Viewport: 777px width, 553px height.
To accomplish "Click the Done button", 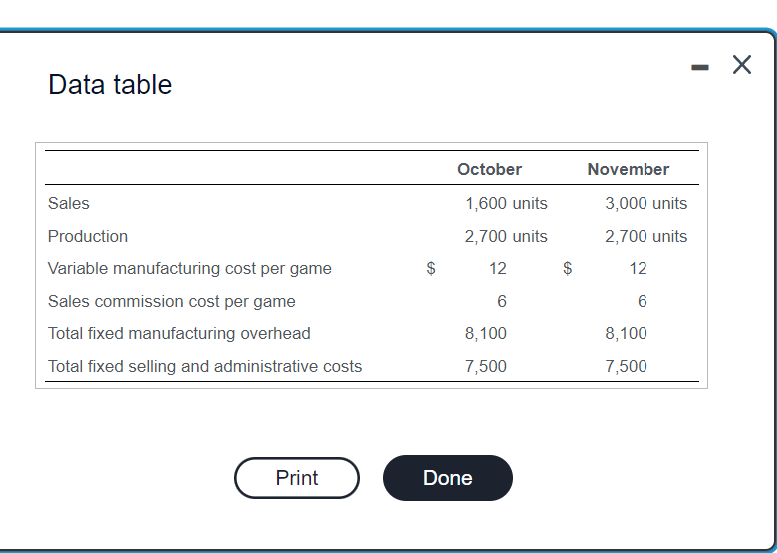I will (x=447, y=478).
